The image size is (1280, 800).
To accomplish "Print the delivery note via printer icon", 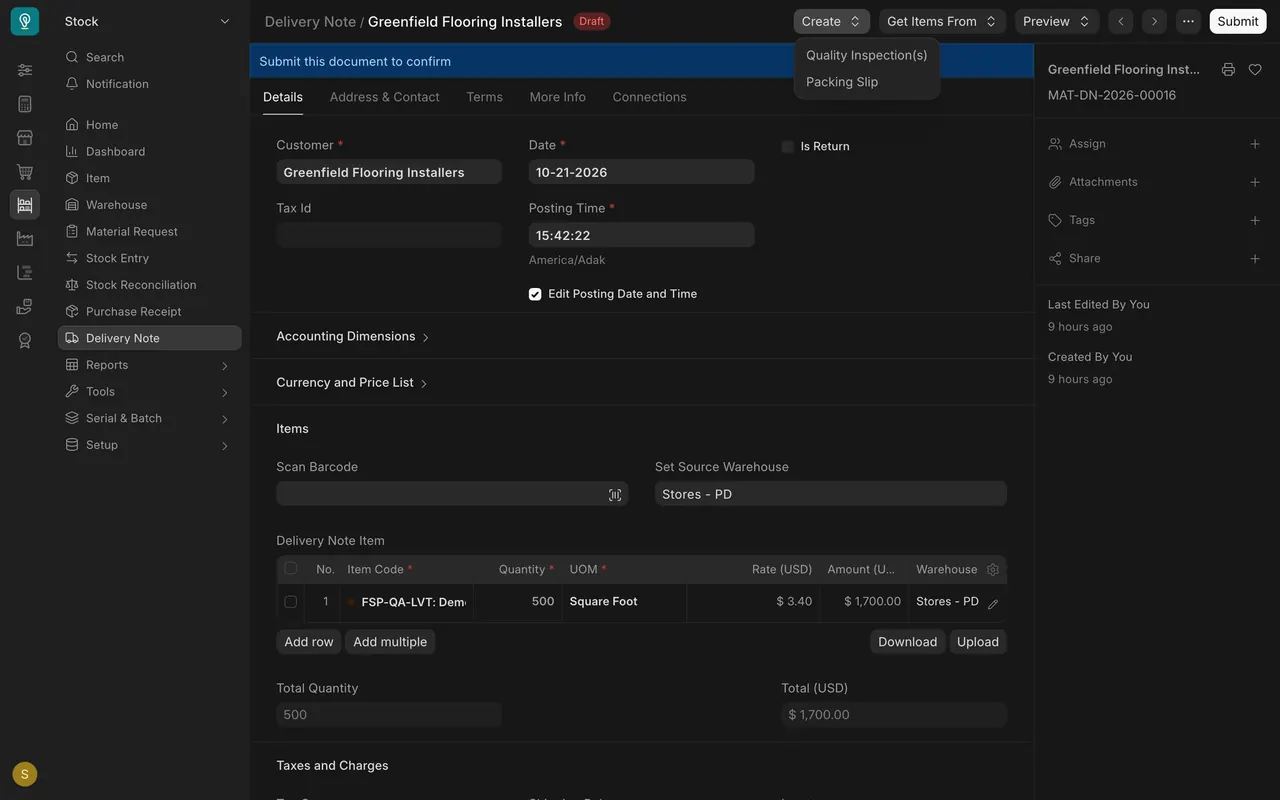I will click(1228, 69).
